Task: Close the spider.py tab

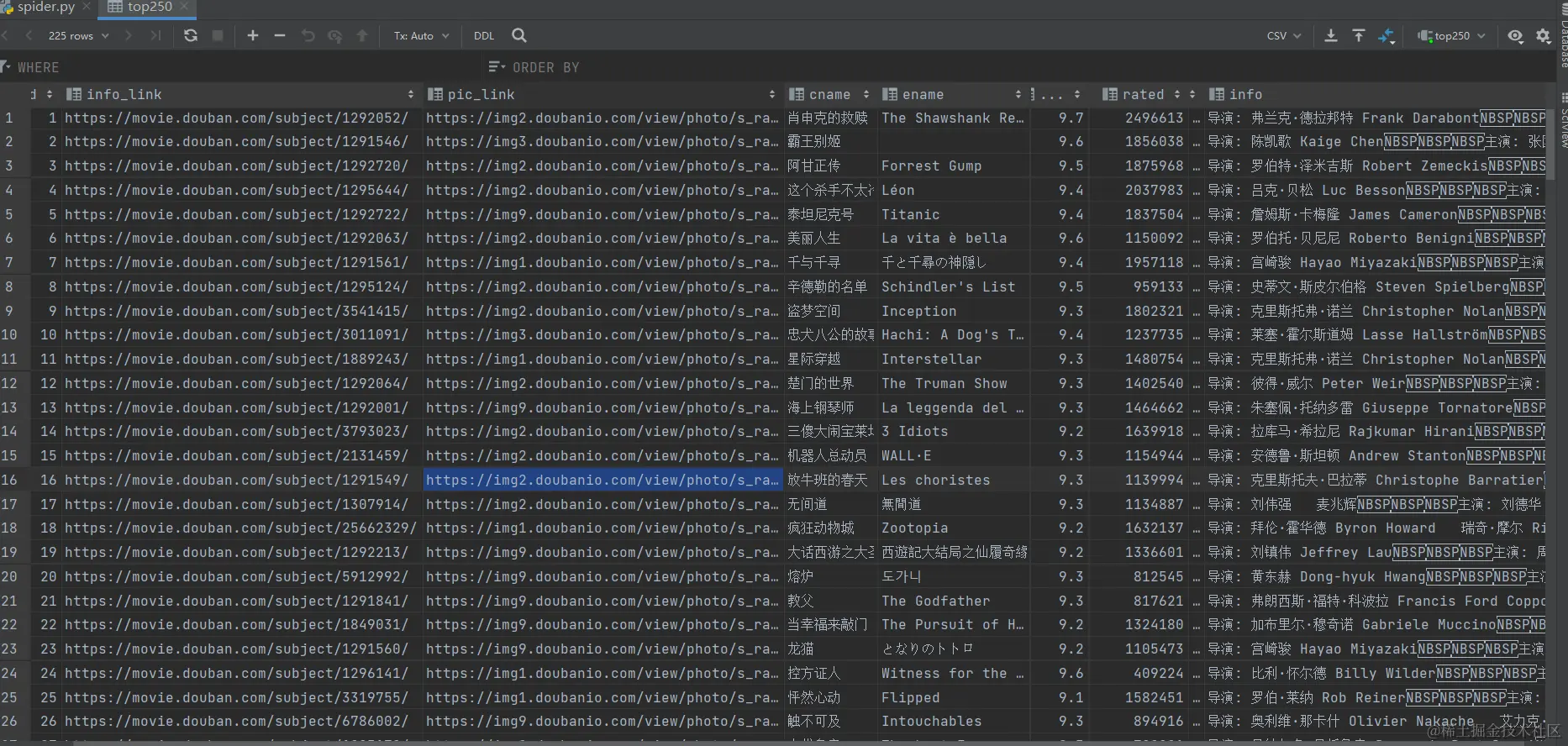Action: click(x=87, y=7)
